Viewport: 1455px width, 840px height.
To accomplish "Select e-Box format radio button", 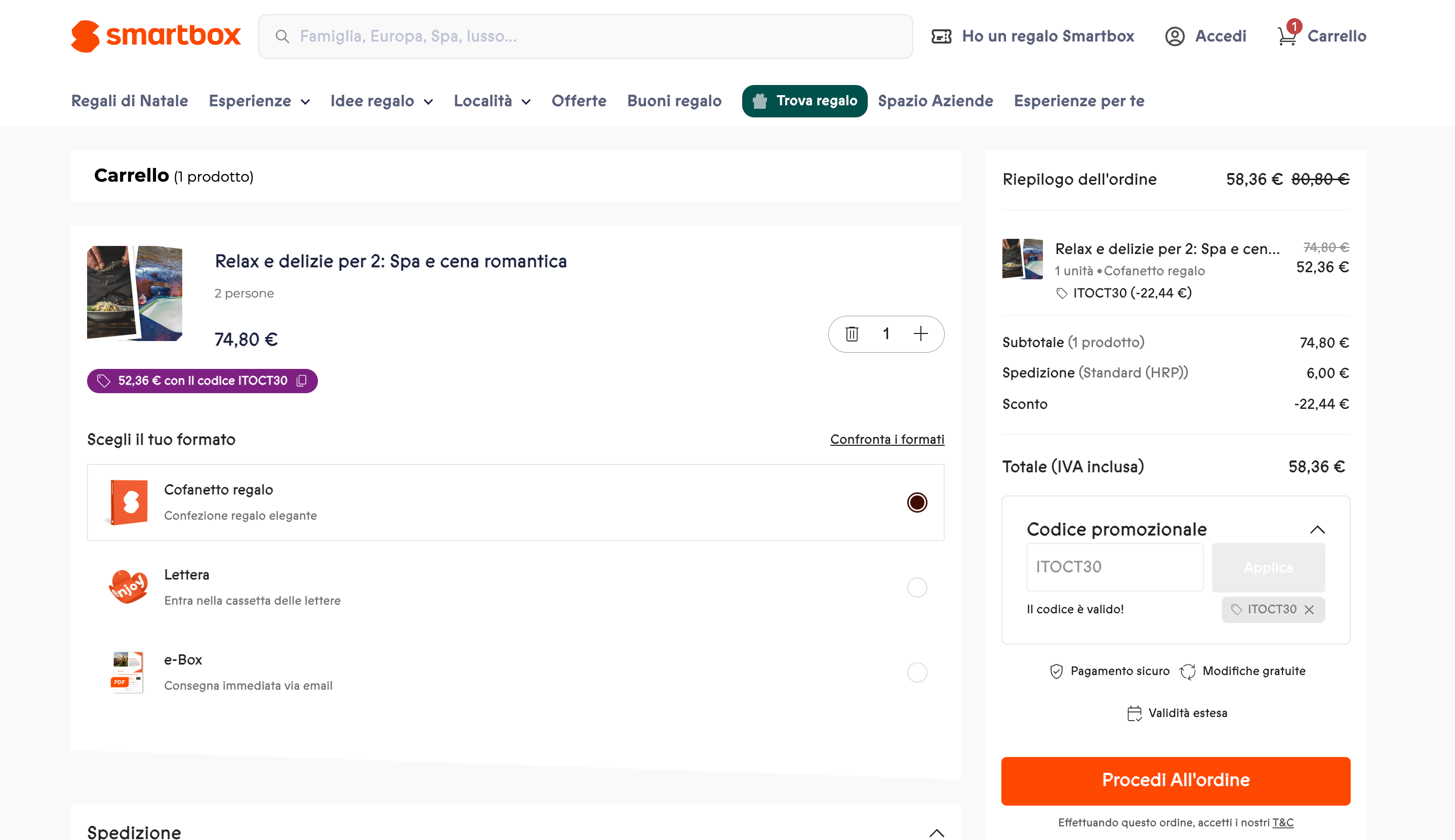I will [916, 672].
